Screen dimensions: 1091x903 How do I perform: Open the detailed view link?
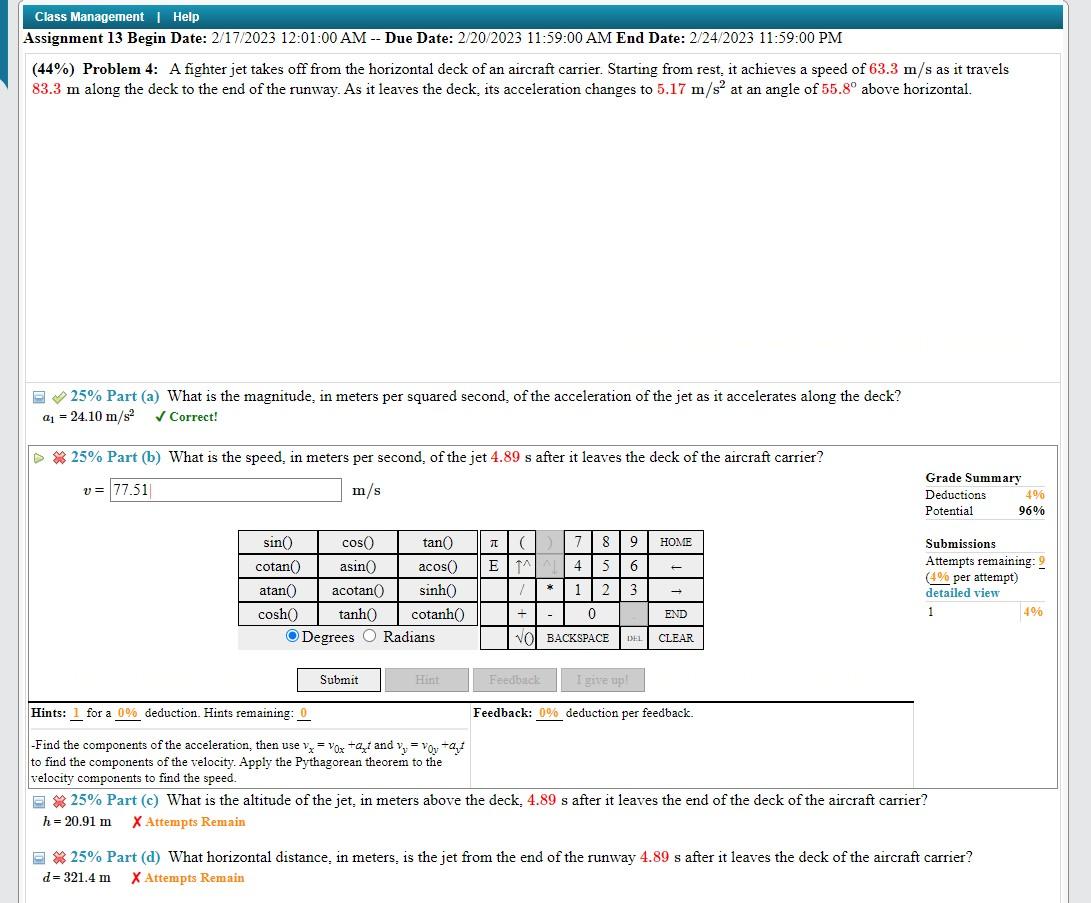click(961, 592)
